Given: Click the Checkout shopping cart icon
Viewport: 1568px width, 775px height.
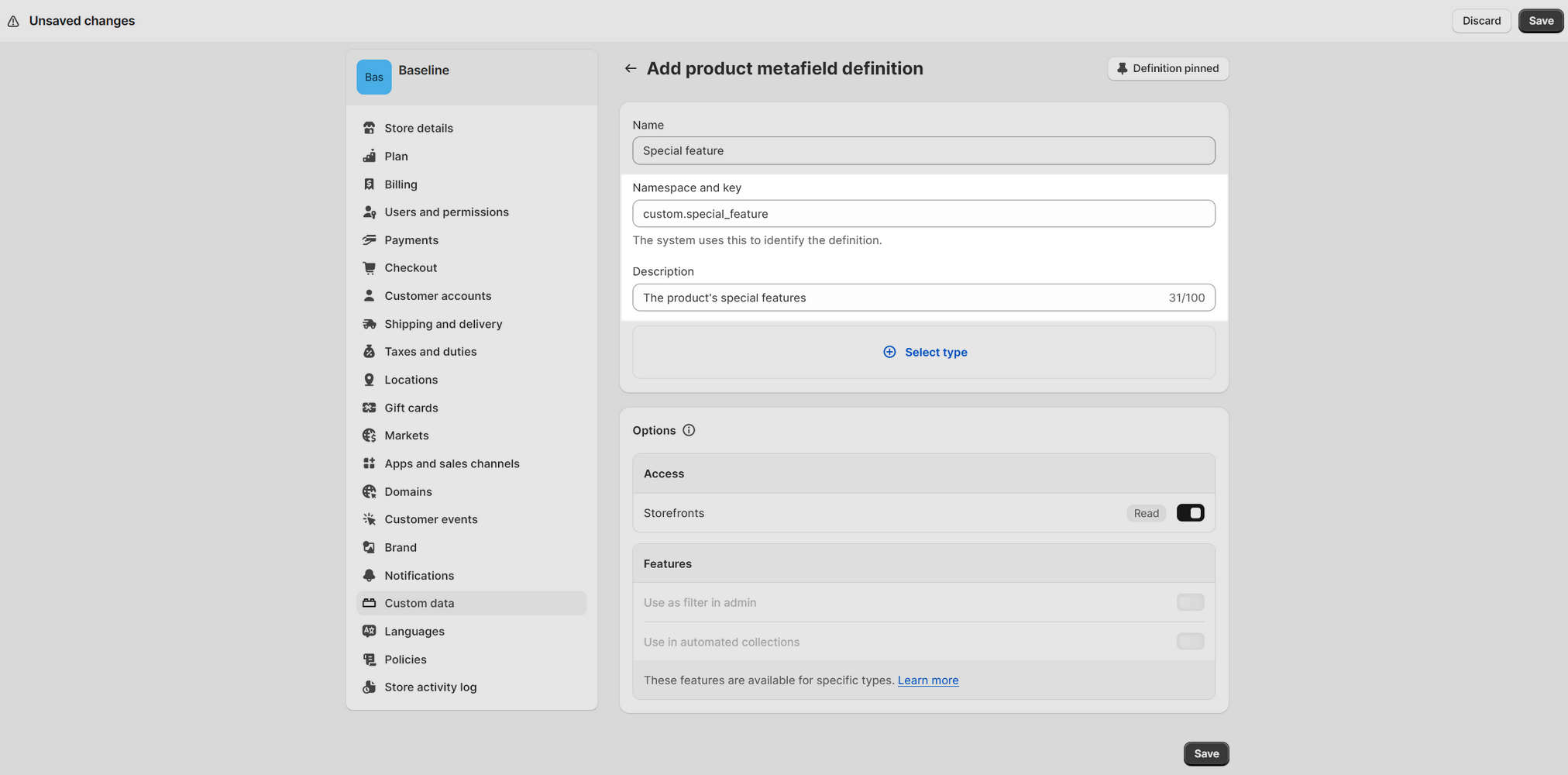Looking at the screenshot, I should tap(370, 267).
